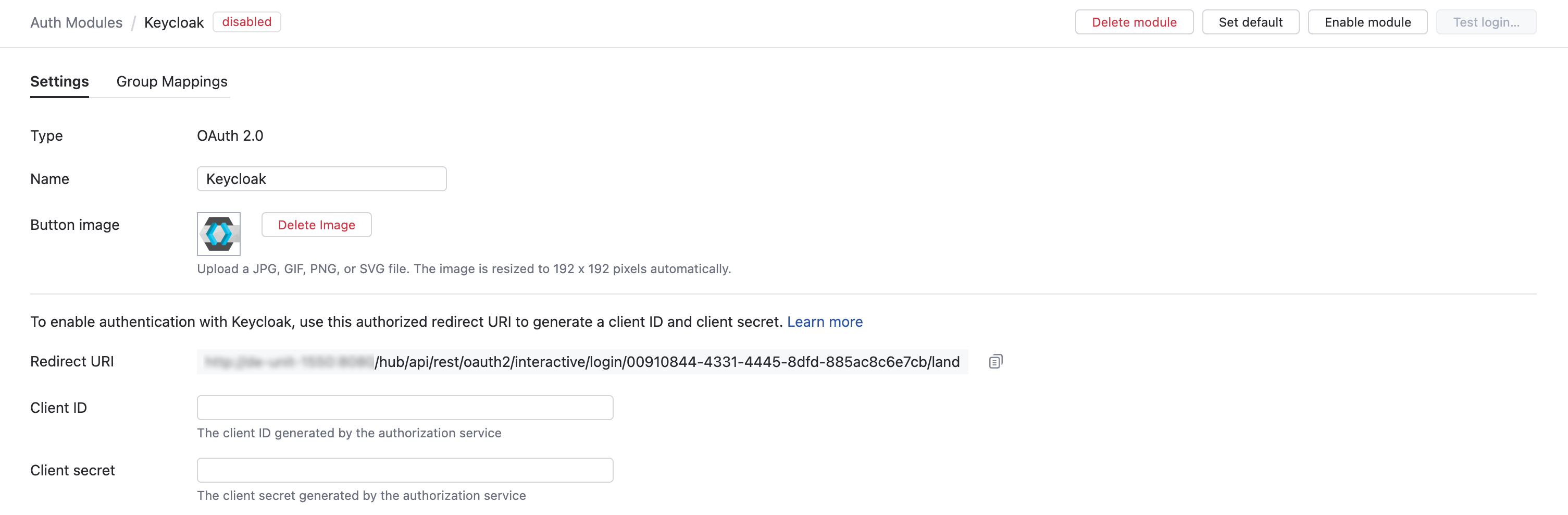
Task: Click the Keycloak breadcrumb title
Action: click(173, 22)
